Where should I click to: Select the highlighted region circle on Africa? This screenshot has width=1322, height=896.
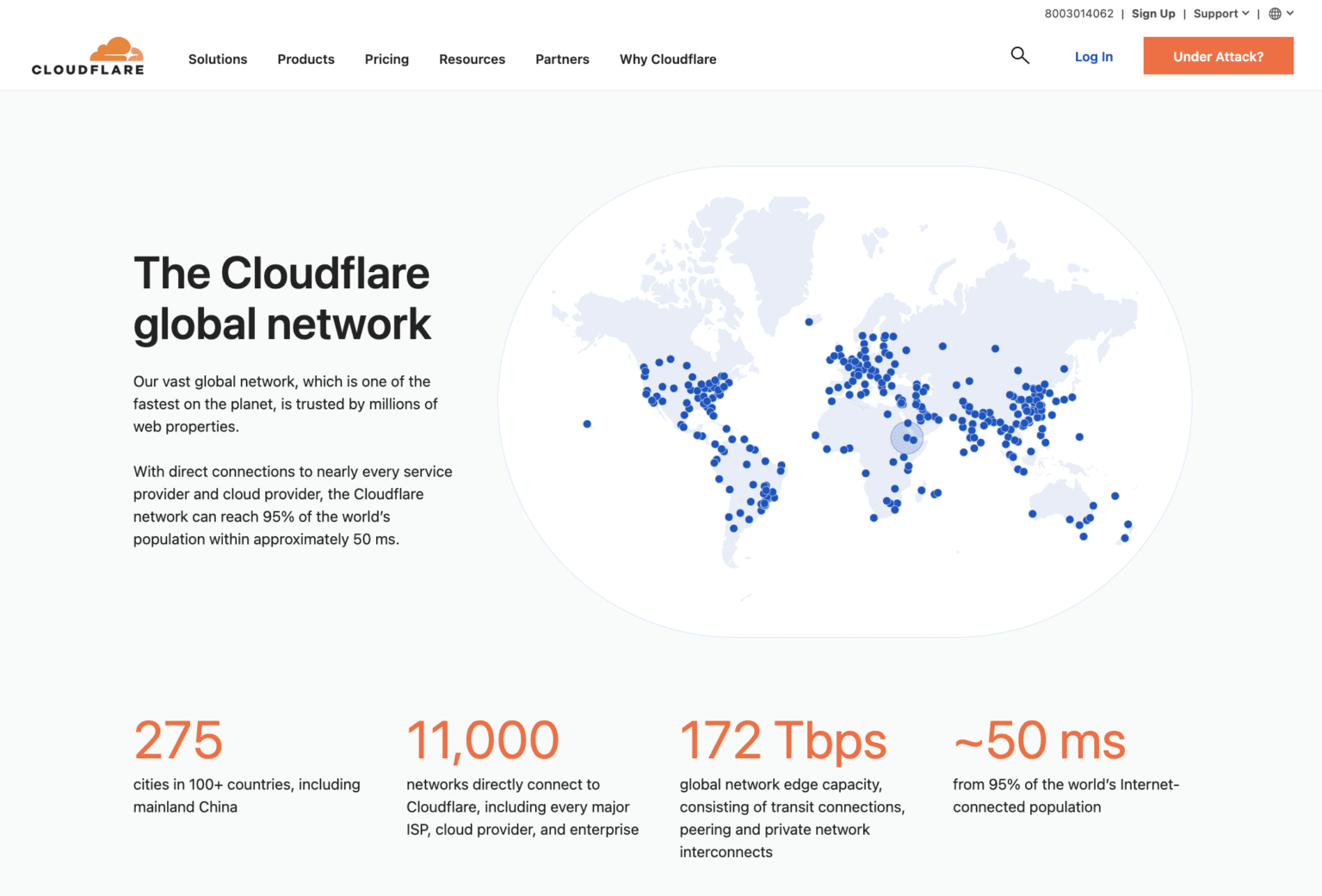click(905, 437)
